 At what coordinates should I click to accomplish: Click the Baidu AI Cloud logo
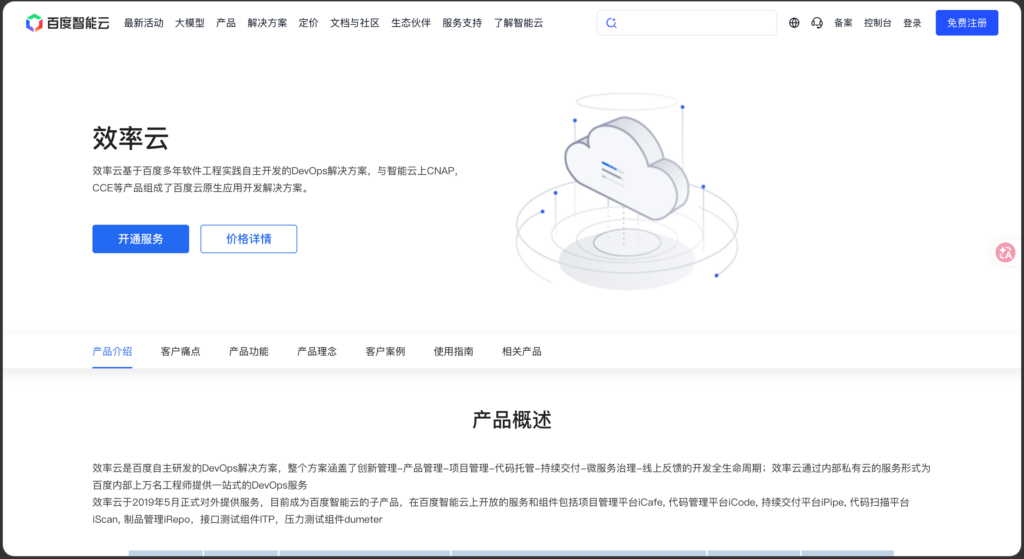click(67, 23)
